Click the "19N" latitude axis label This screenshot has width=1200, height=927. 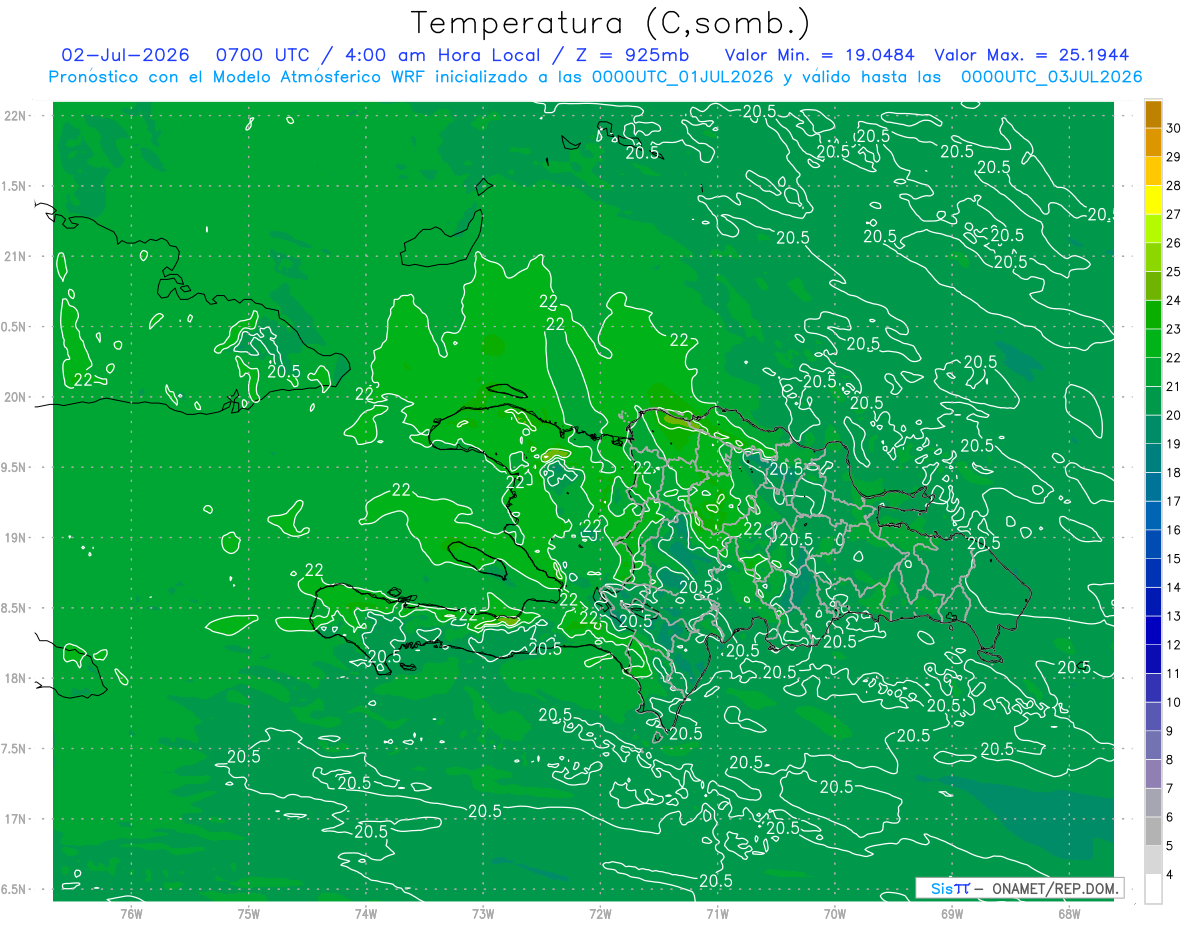pos(16,538)
